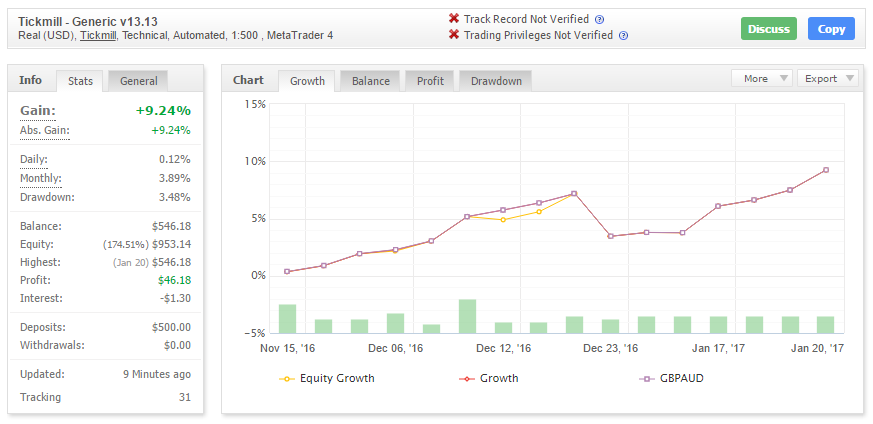Select the Balance chart tab
This screenshot has height=424, width=873.
coord(371,81)
